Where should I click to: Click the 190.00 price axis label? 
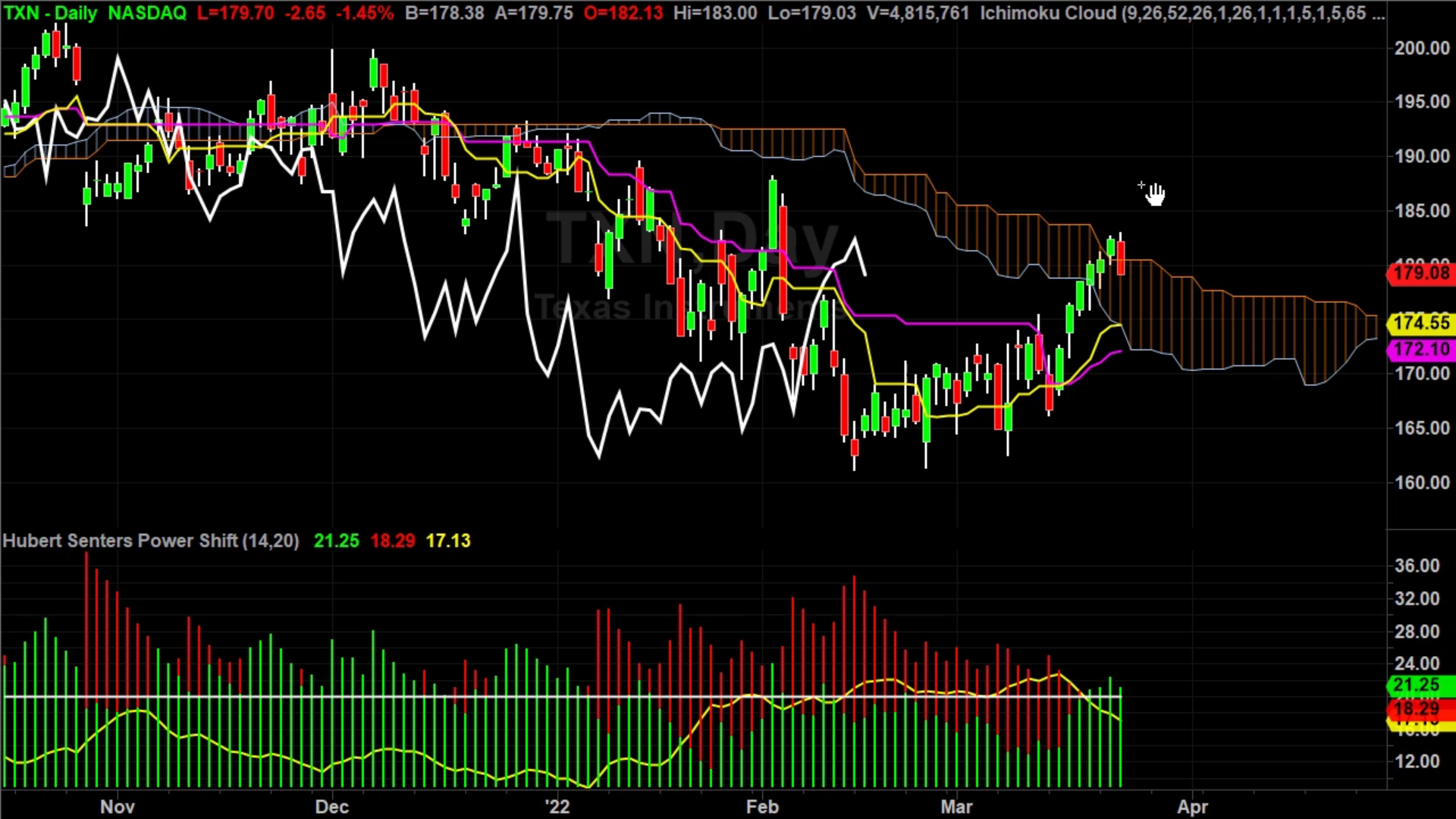point(1422,156)
